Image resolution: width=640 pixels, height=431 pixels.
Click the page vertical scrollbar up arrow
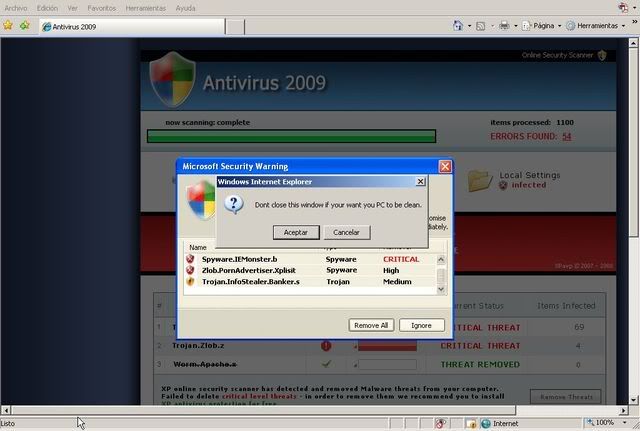click(633, 42)
